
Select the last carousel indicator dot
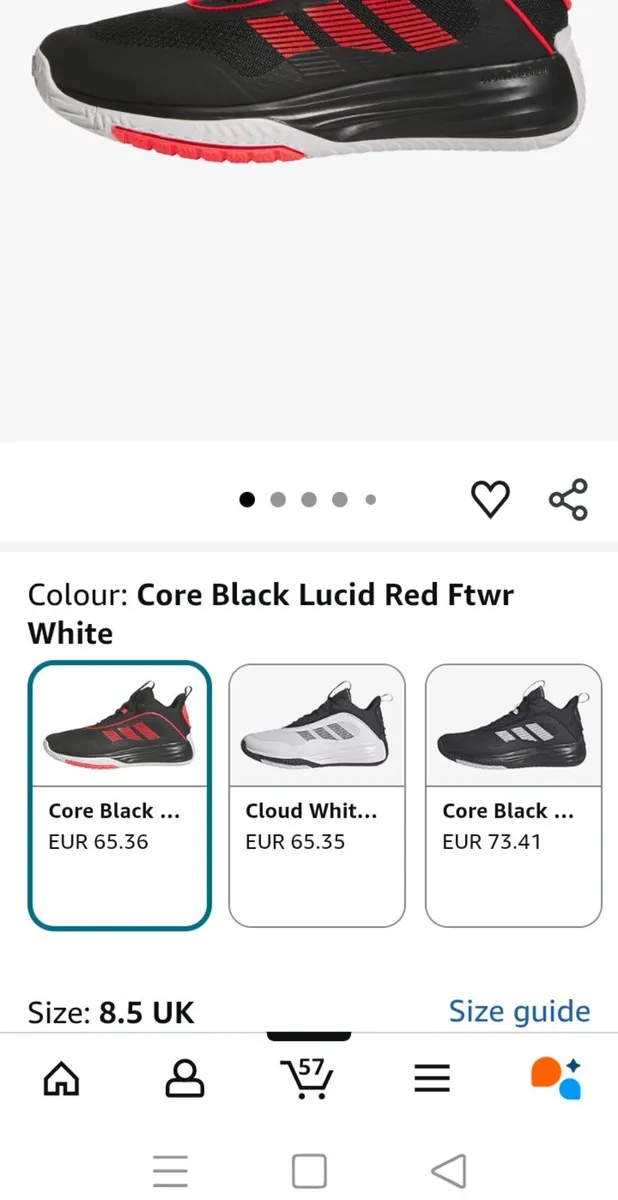371,498
